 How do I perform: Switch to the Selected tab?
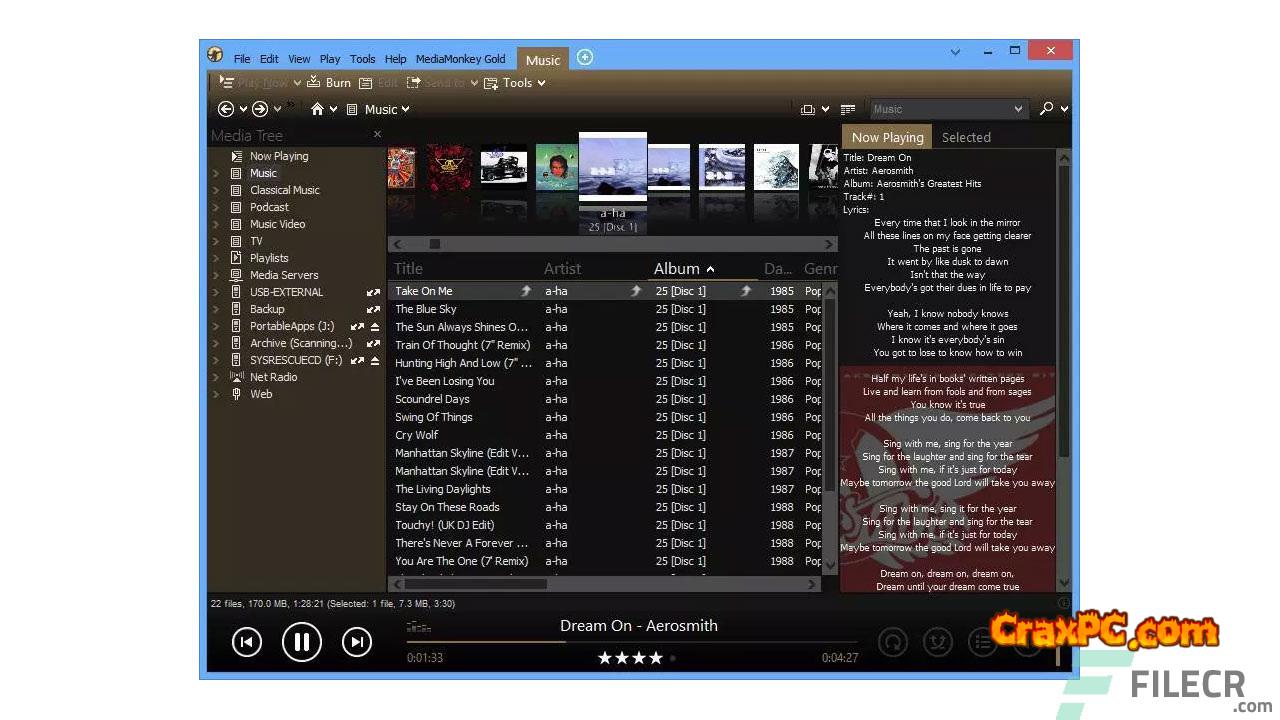pyautogui.click(x=966, y=137)
